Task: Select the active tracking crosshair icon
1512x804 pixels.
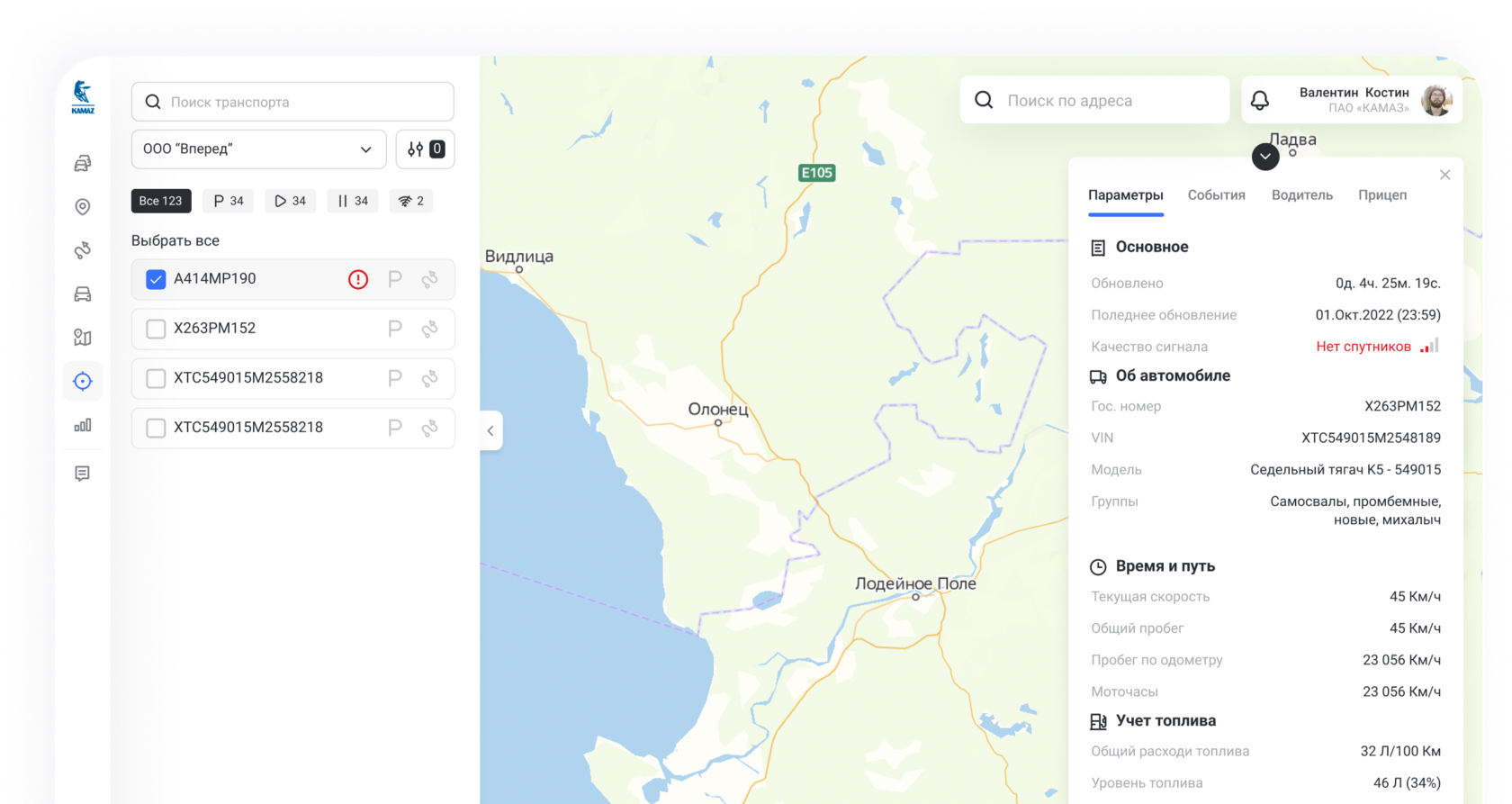Action: [83, 381]
